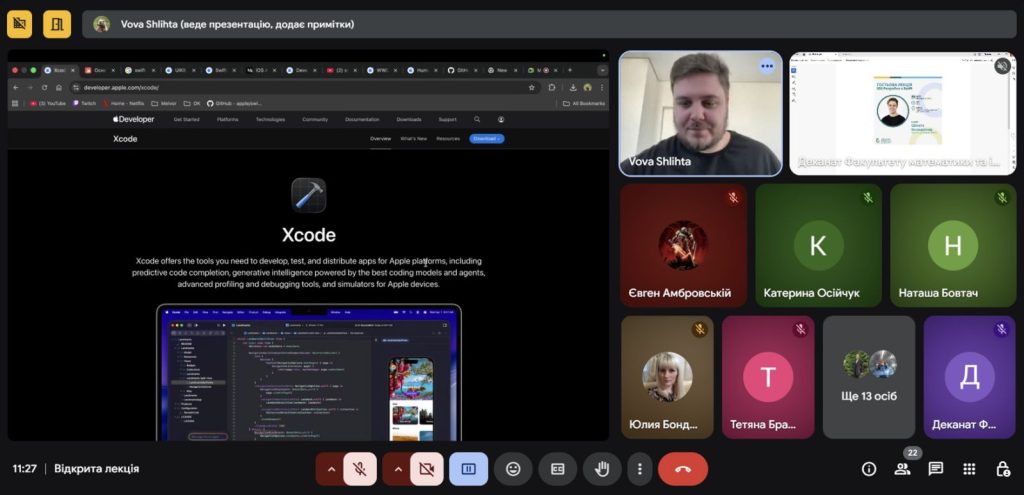The image size is (1024, 495).
Task: Click the blue present screen button
Action: (468, 469)
